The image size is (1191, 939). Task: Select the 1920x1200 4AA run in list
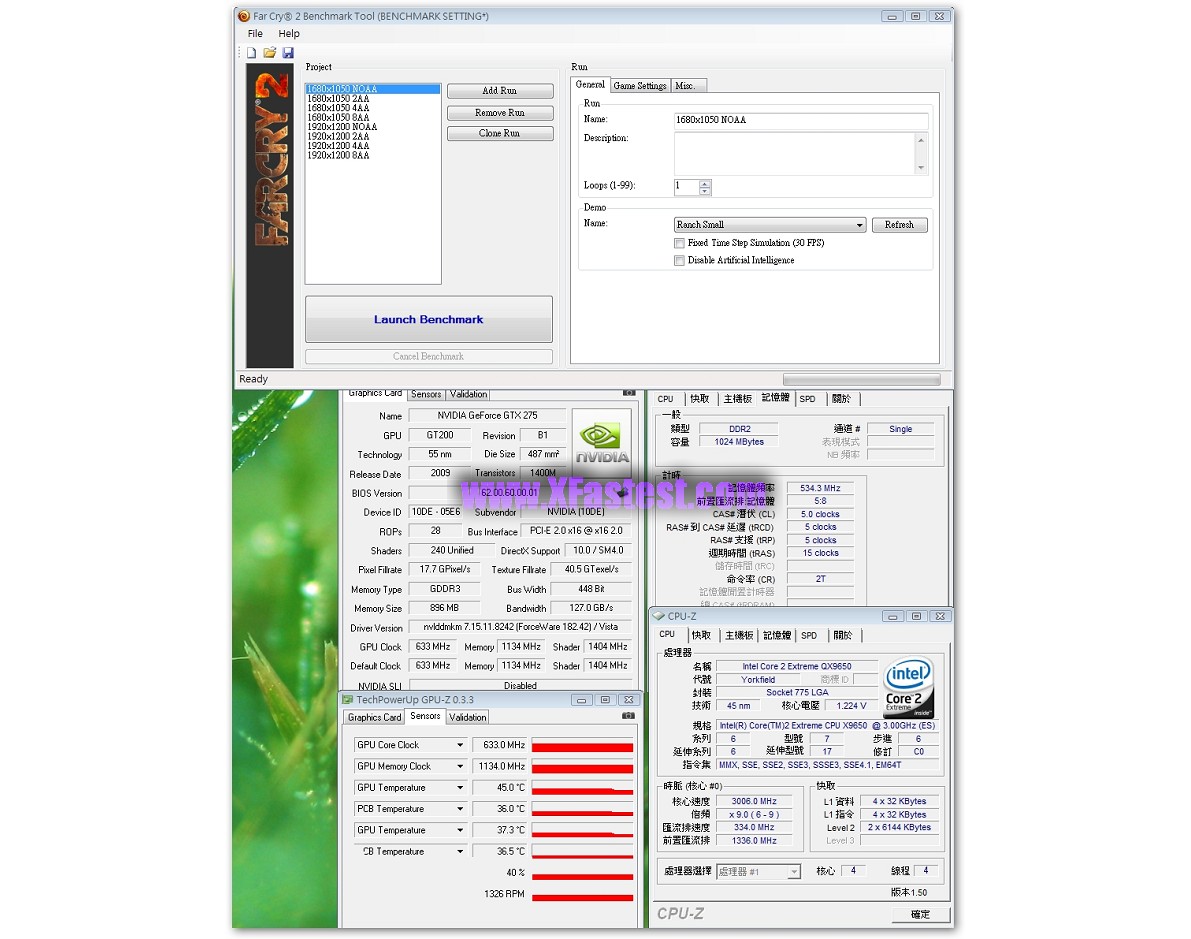point(338,146)
